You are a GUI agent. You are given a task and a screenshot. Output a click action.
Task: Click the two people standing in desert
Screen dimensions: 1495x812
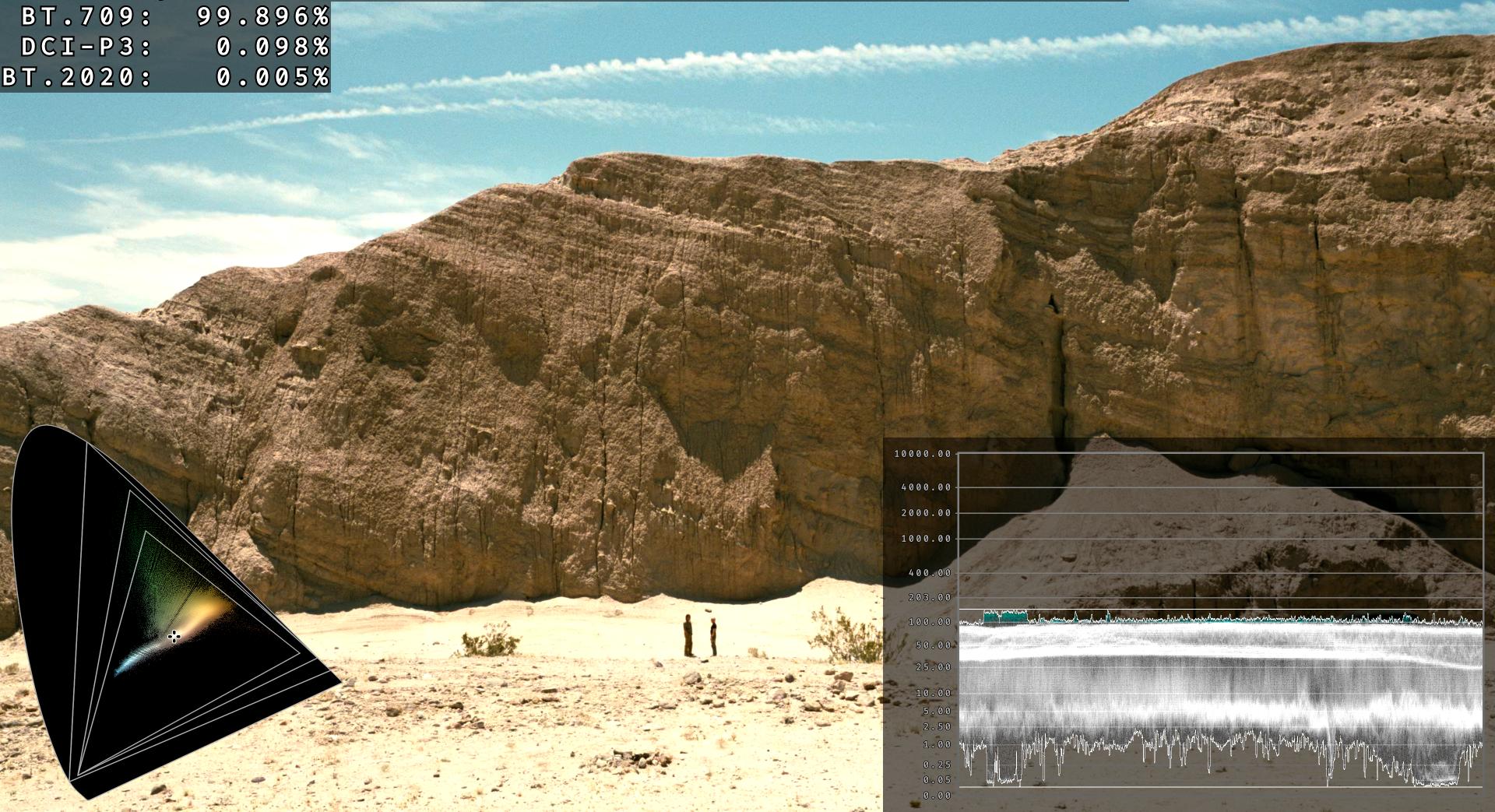[700, 635]
